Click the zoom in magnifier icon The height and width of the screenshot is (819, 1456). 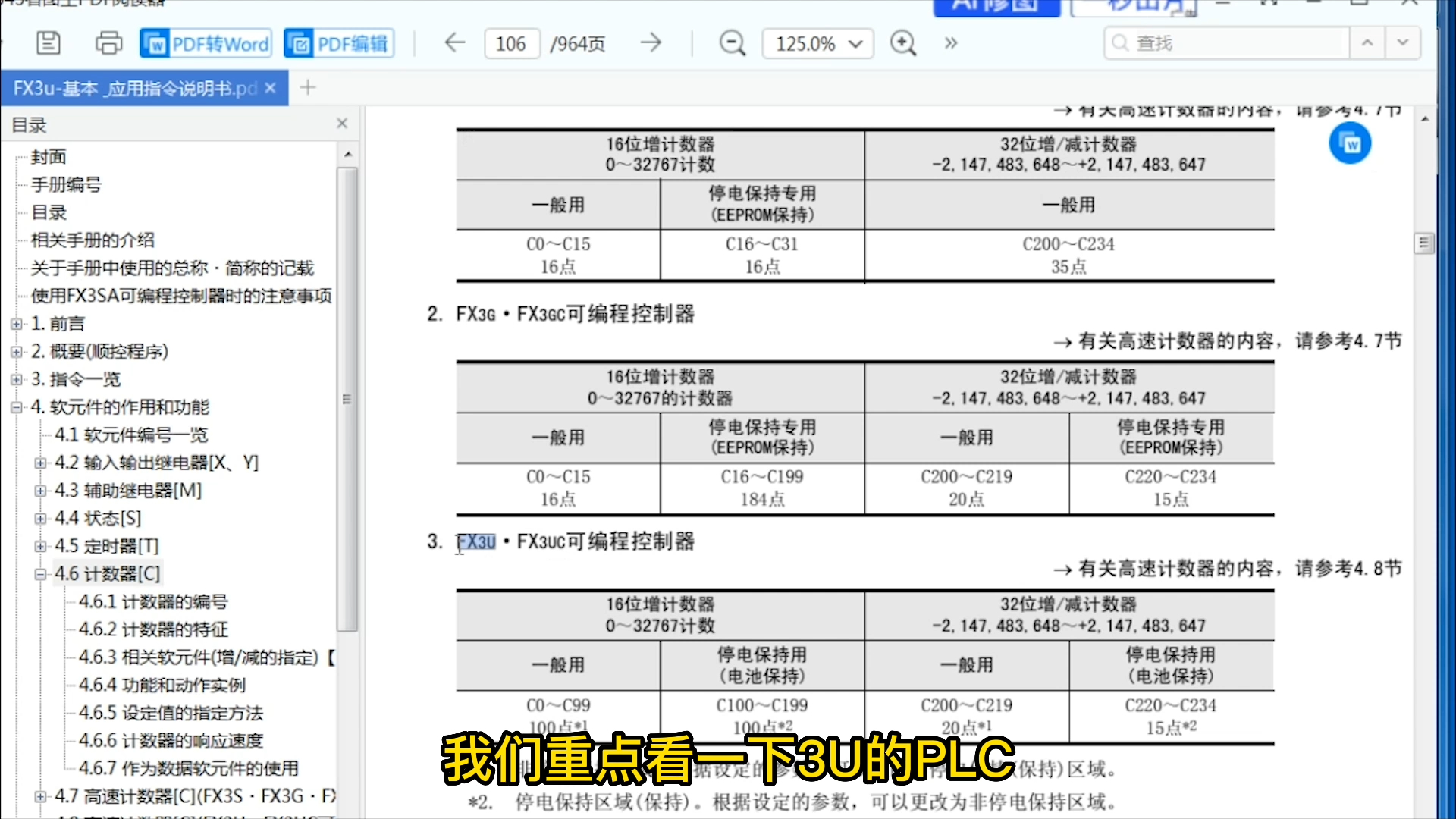(902, 43)
